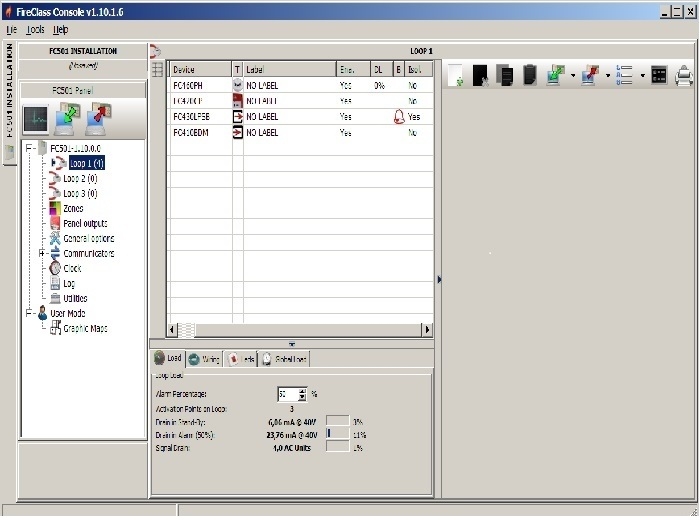Viewport: 700px width, 520px height.
Task: Switch to the Global load tab
Action: tap(284, 359)
